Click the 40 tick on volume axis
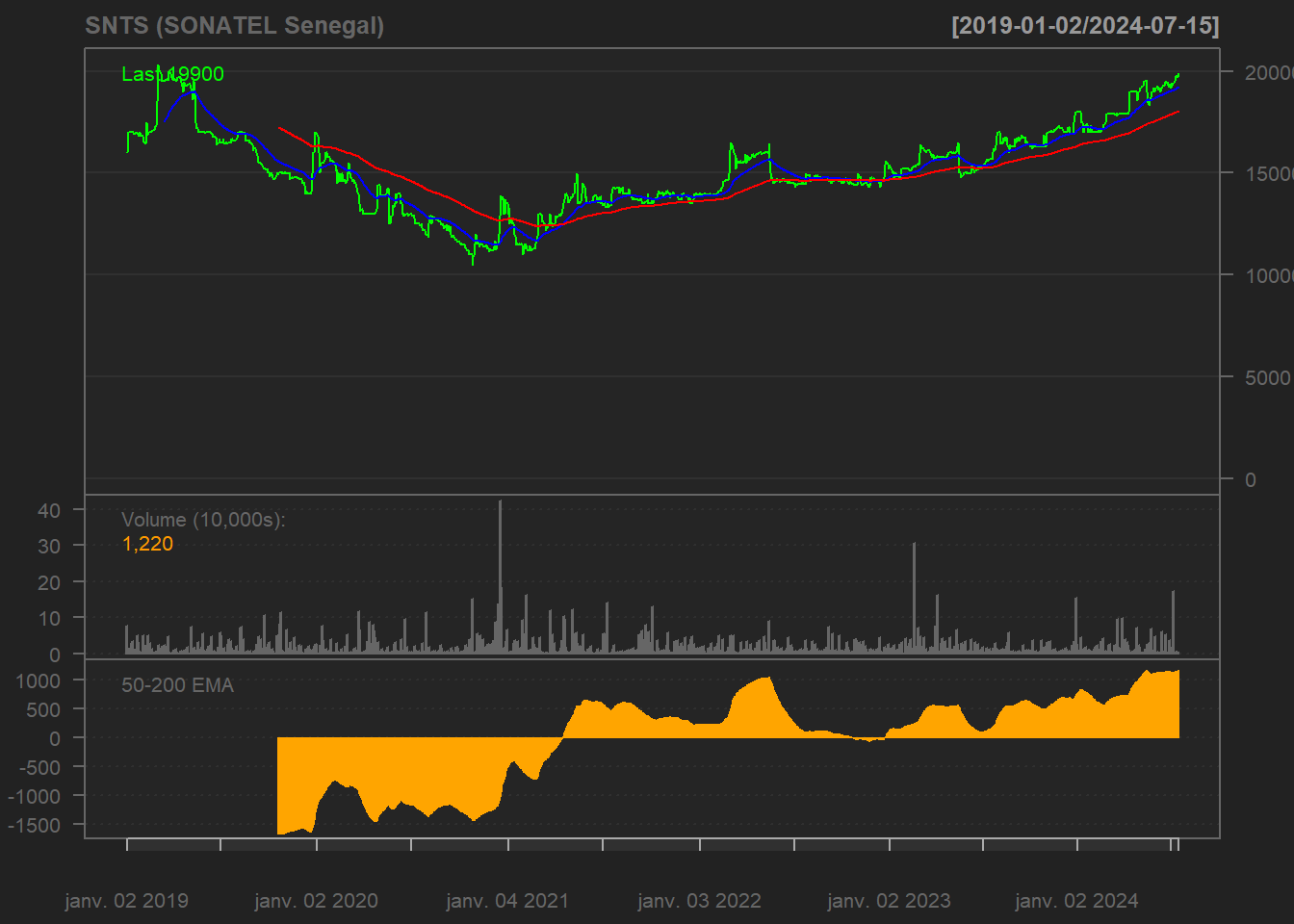The height and width of the screenshot is (924, 1294). (49, 510)
